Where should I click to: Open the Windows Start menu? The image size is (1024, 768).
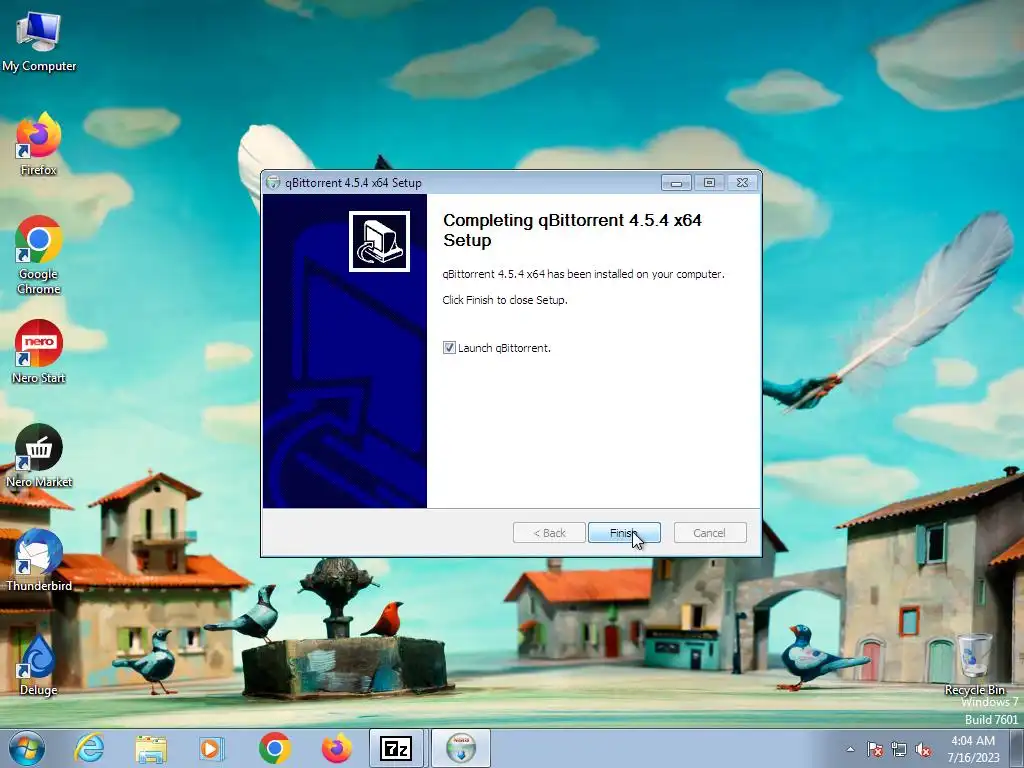[27, 748]
